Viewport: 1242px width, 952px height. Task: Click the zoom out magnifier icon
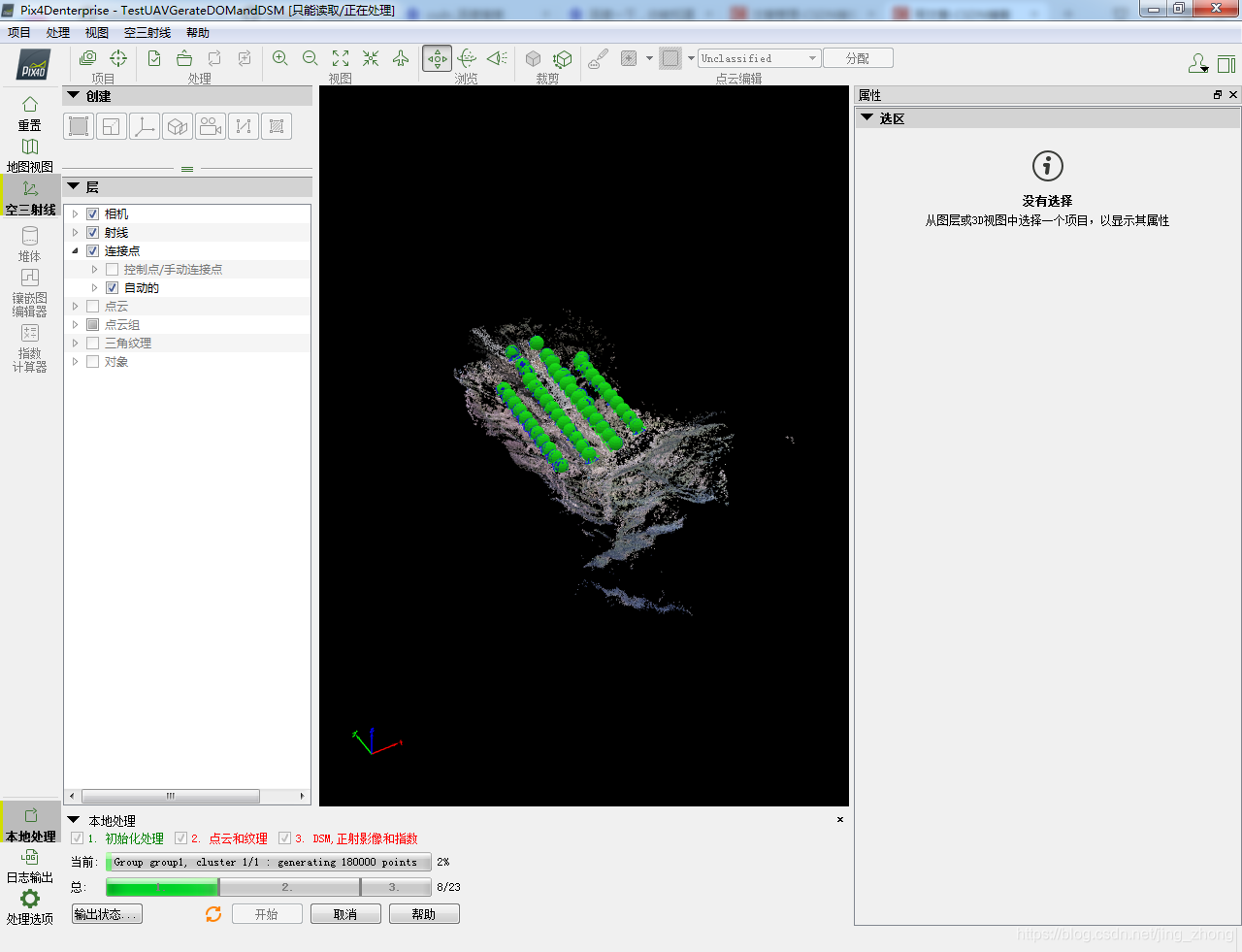310,58
